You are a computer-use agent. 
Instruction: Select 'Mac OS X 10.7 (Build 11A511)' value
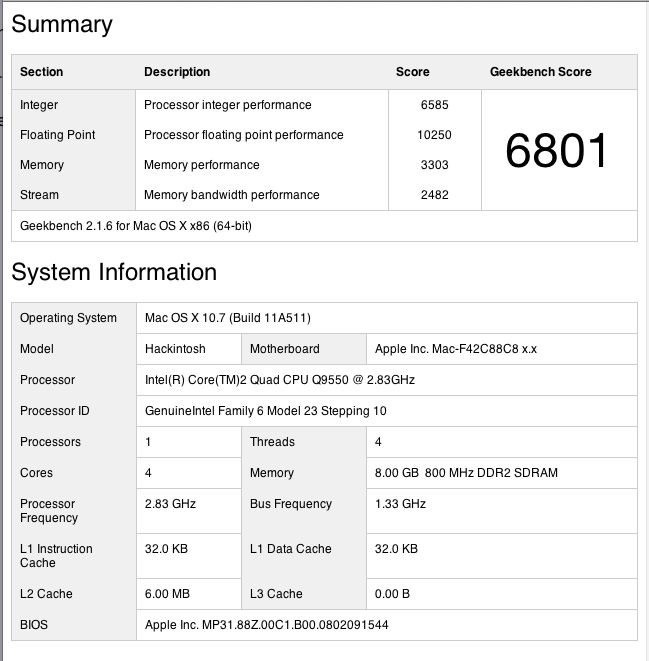228,318
